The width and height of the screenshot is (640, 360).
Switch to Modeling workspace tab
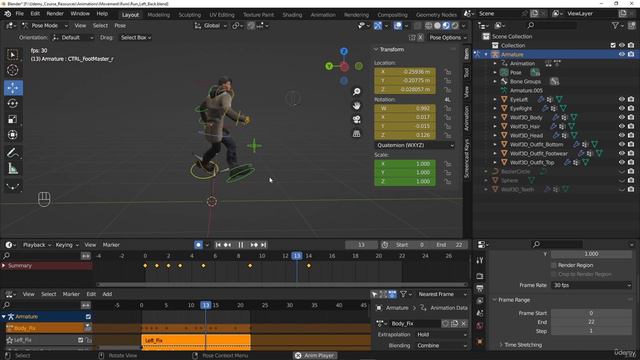pos(158,15)
